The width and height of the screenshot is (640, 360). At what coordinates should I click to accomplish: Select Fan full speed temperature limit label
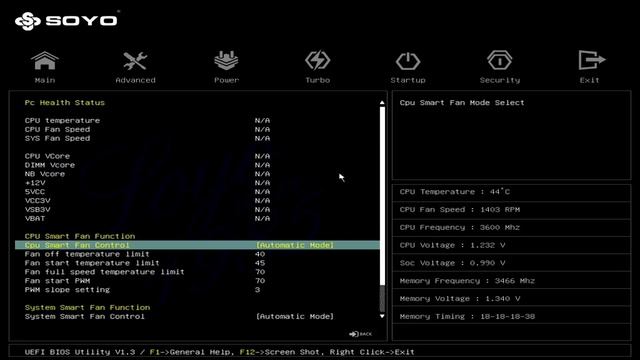[104, 272]
